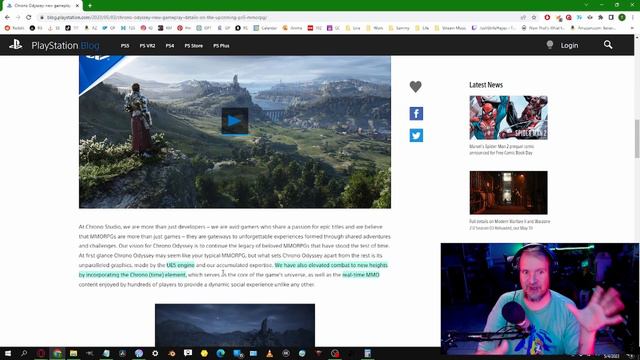Open the Anime bookmark
Screen dimensions: 640x360
pyautogui.click(x=292, y=28)
